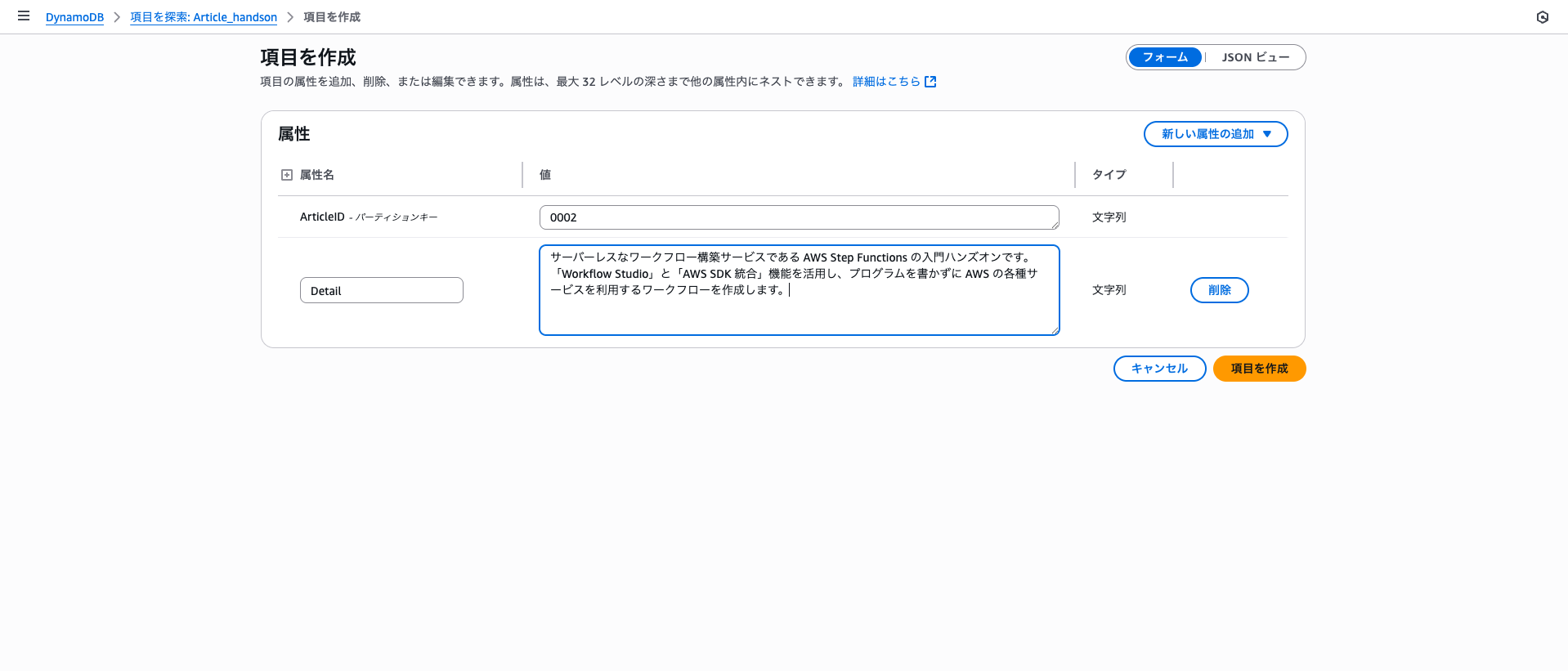This screenshot has height=671, width=1568.
Task: Switch to the JSON ビュー view
Action: pyautogui.click(x=1256, y=57)
